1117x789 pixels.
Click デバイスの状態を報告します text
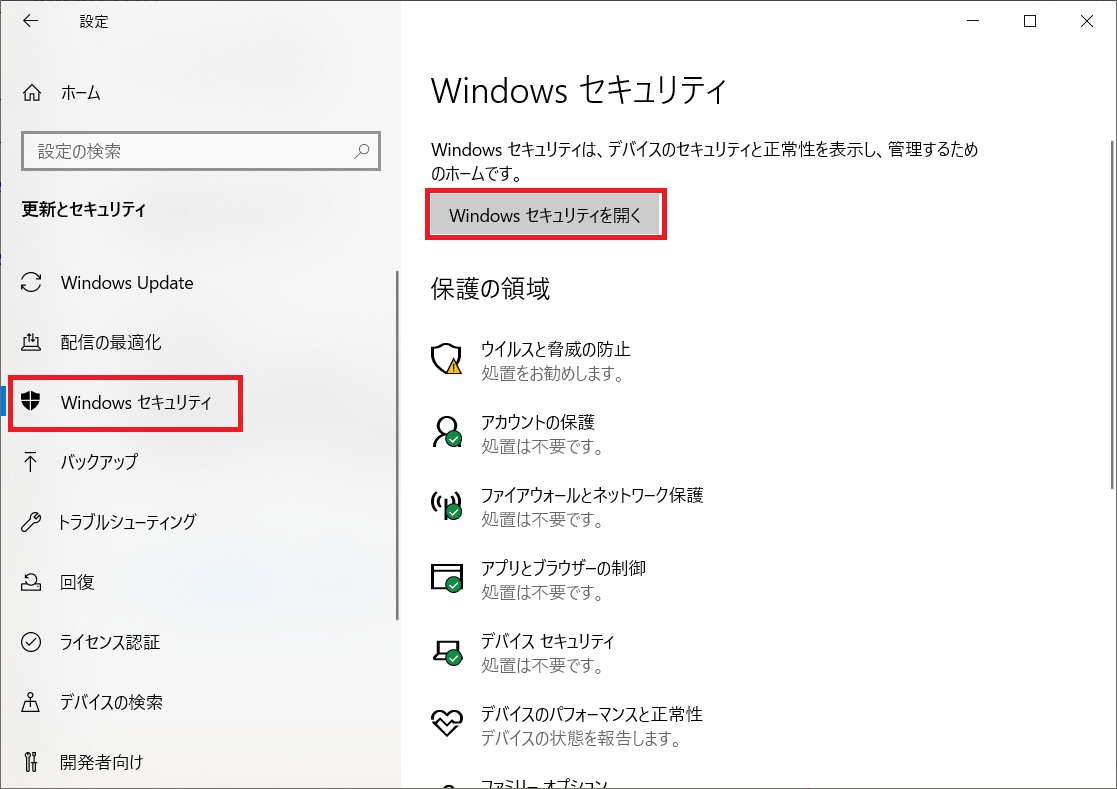point(581,738)
